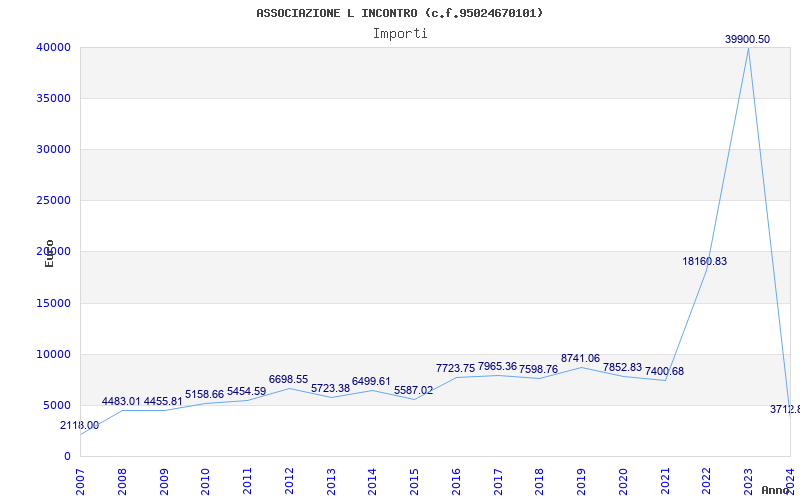800x500 pixels.
Task: Select year 2009 on the x-axis
Action: click(x=164, y=482)
